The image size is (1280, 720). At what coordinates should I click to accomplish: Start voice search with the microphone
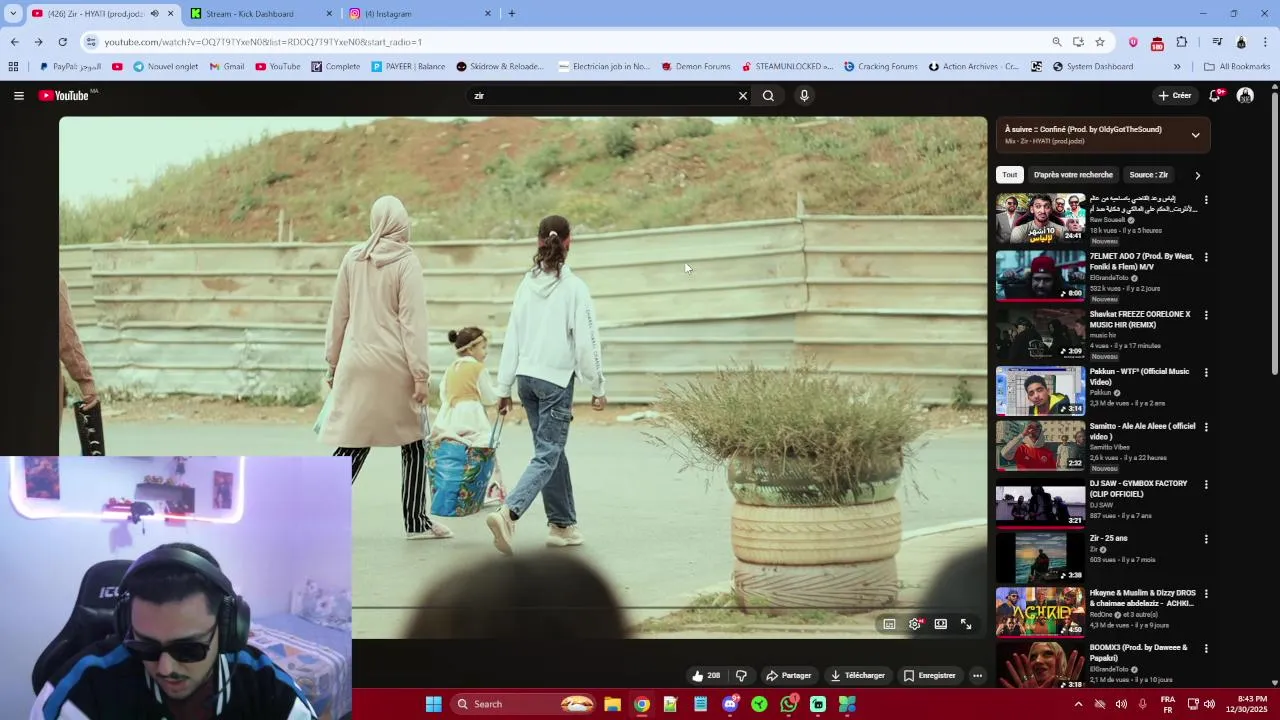804,96
